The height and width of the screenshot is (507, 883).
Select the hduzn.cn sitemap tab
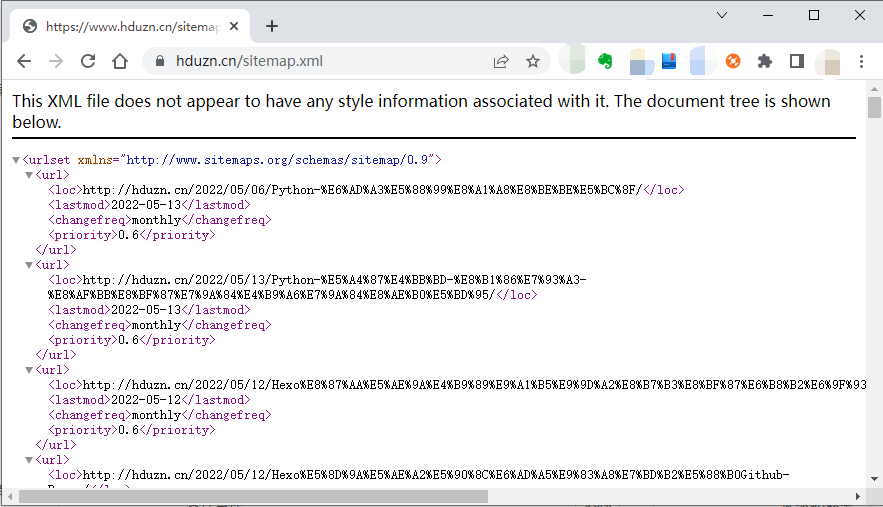tap(130, 26)
